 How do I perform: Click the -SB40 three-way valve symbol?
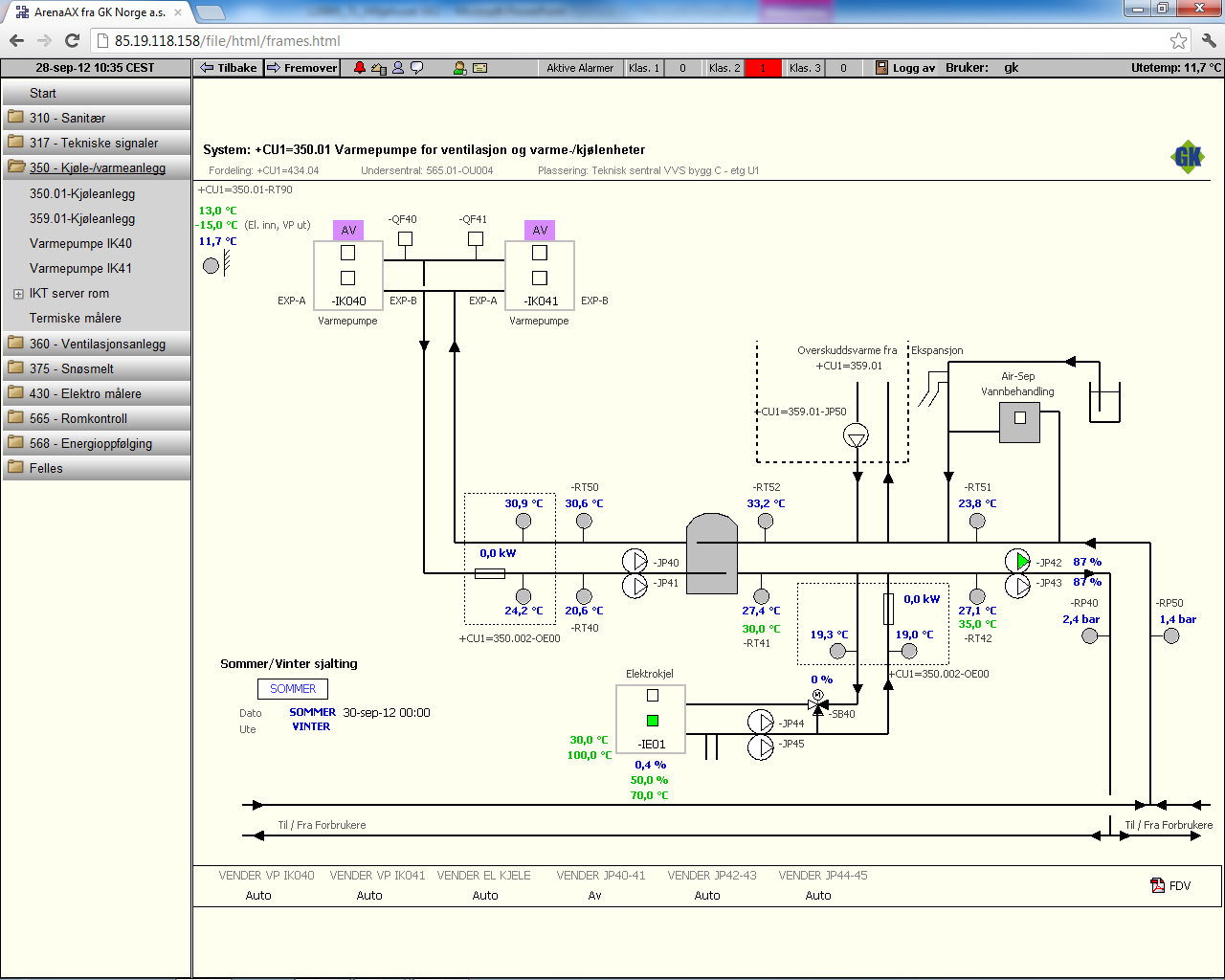tap(817, 705)
